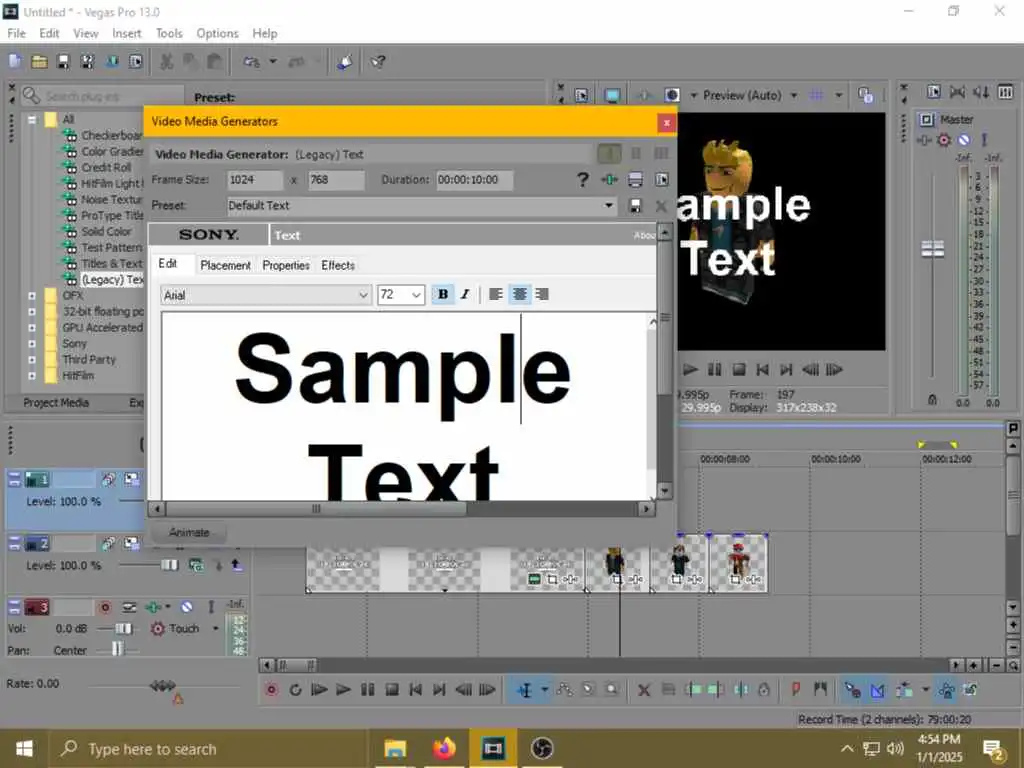Viewport: 1024px width, 768px height.
Task: Toggle Automatic Crossfades in timeline toolbar
Action: (x=878, y=690)
